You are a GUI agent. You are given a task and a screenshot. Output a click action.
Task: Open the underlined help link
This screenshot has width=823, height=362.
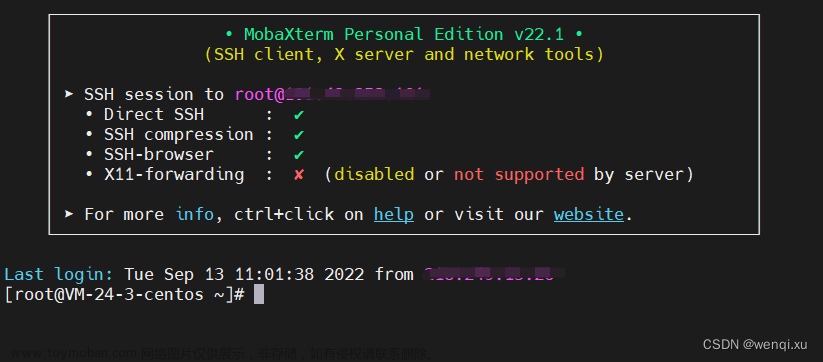point(394,215)
